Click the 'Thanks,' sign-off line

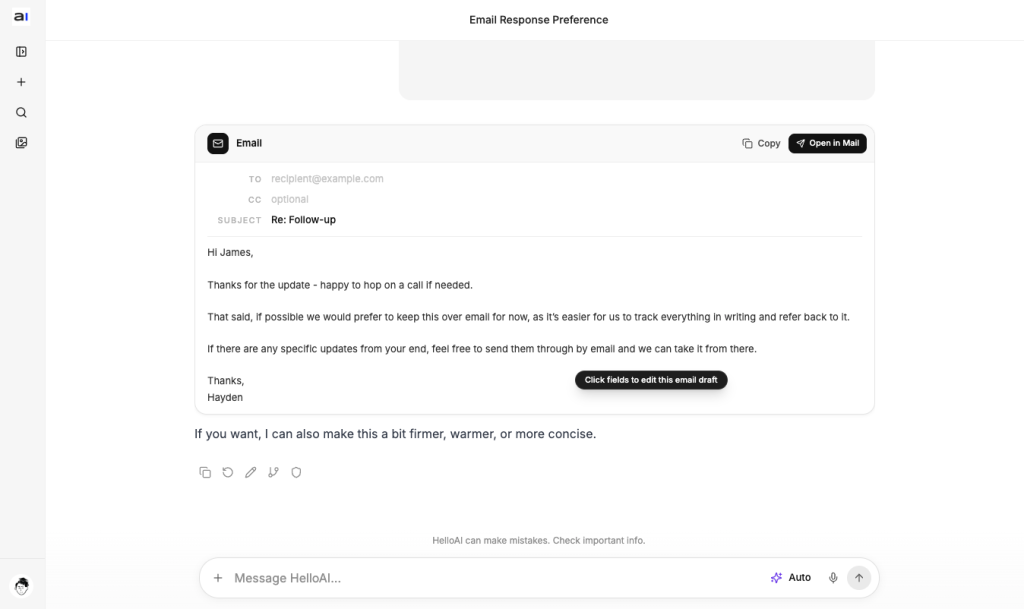[225, 381]
